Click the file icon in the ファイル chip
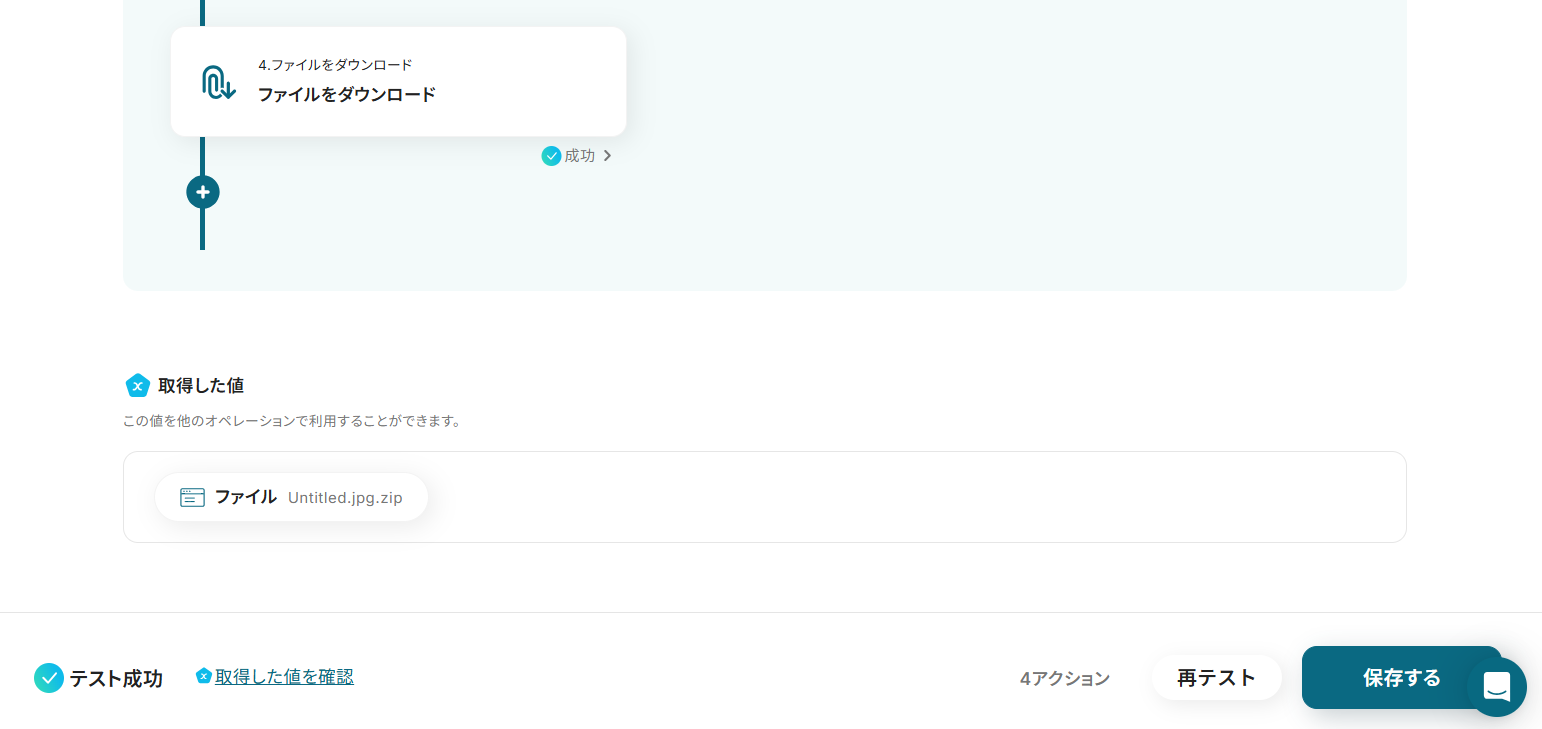1542x729 pixels. (192, 497)
